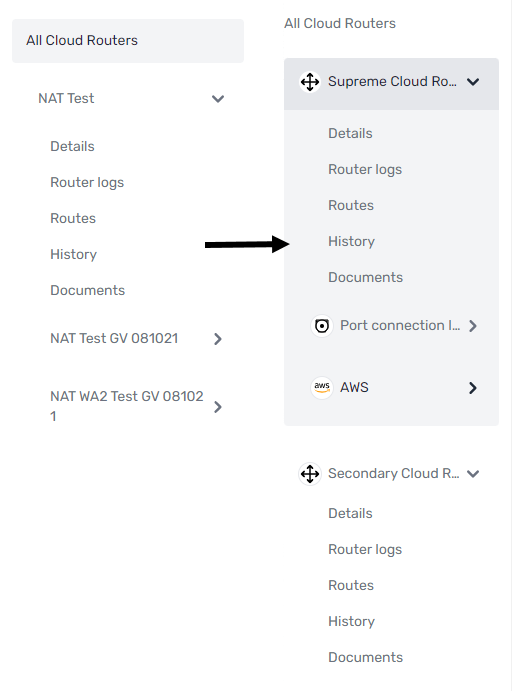Click the AWS logo icon

[x=322, y=388]
